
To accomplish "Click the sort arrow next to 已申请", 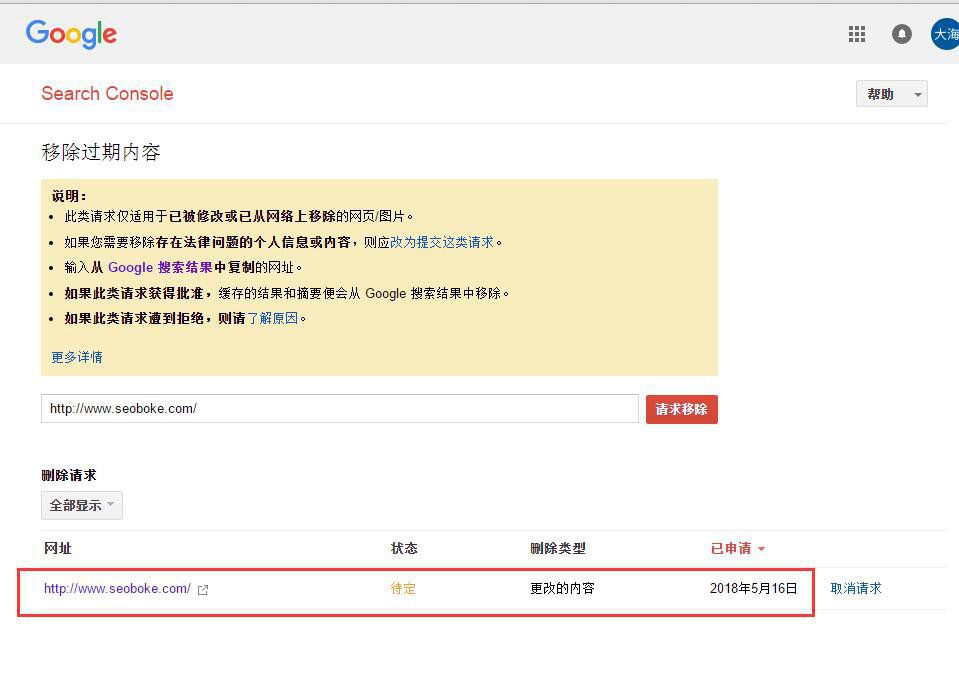I will (761, 549).
